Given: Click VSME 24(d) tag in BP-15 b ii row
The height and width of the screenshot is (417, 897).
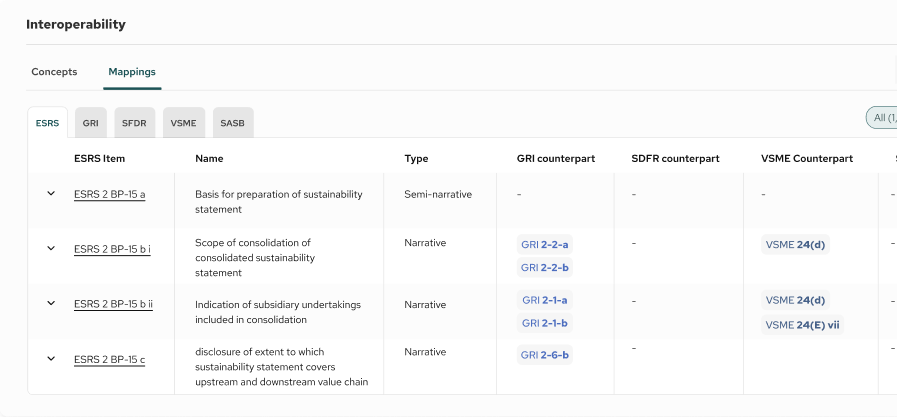Looking at the screenshot, I should (795, 300).
